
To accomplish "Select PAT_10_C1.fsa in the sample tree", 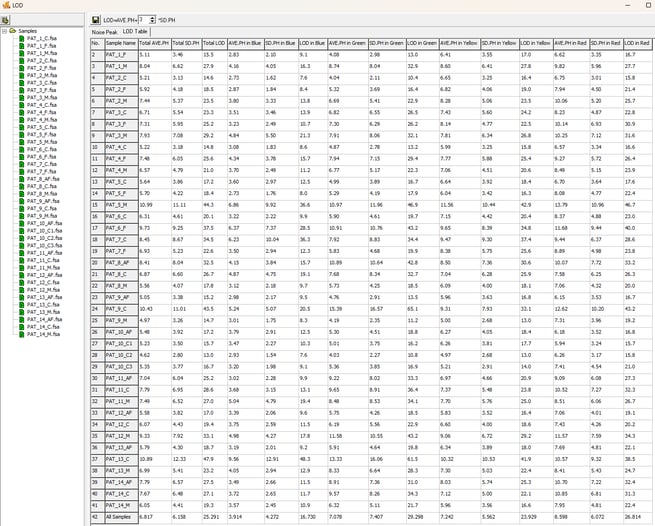I will (45, 231).
